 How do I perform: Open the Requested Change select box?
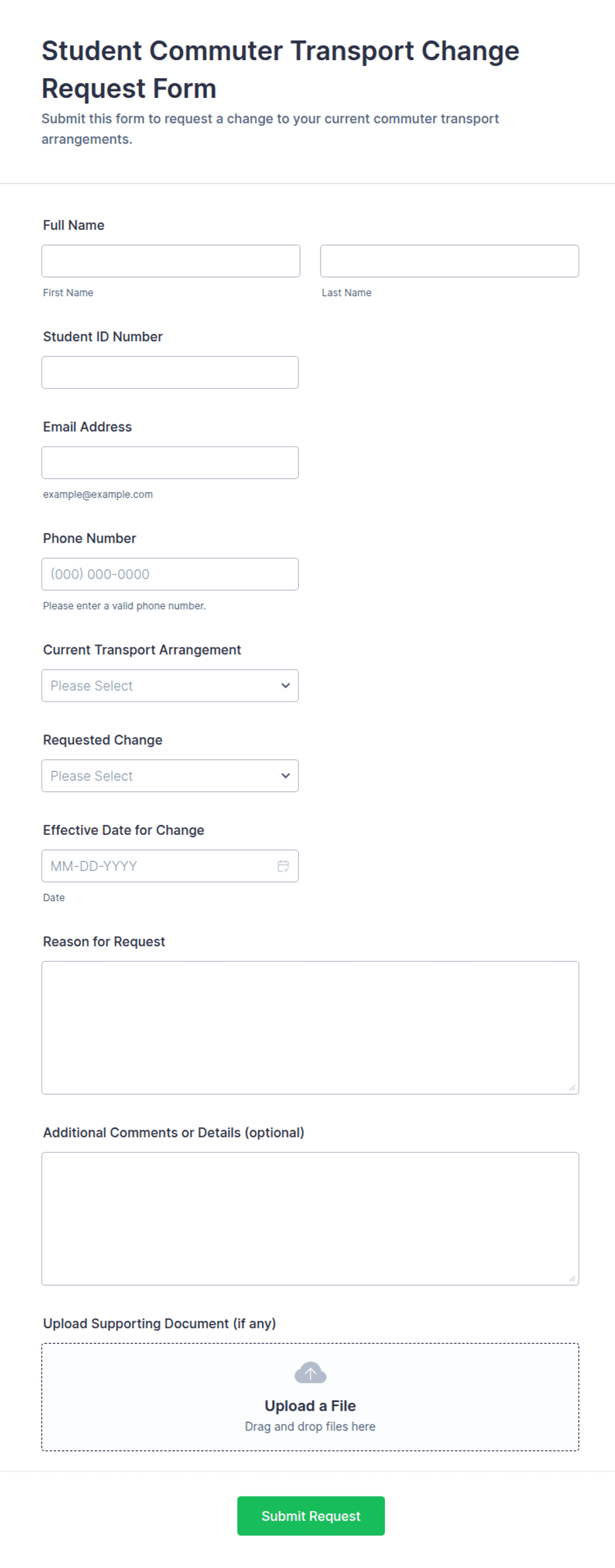(x=170, y=775)
